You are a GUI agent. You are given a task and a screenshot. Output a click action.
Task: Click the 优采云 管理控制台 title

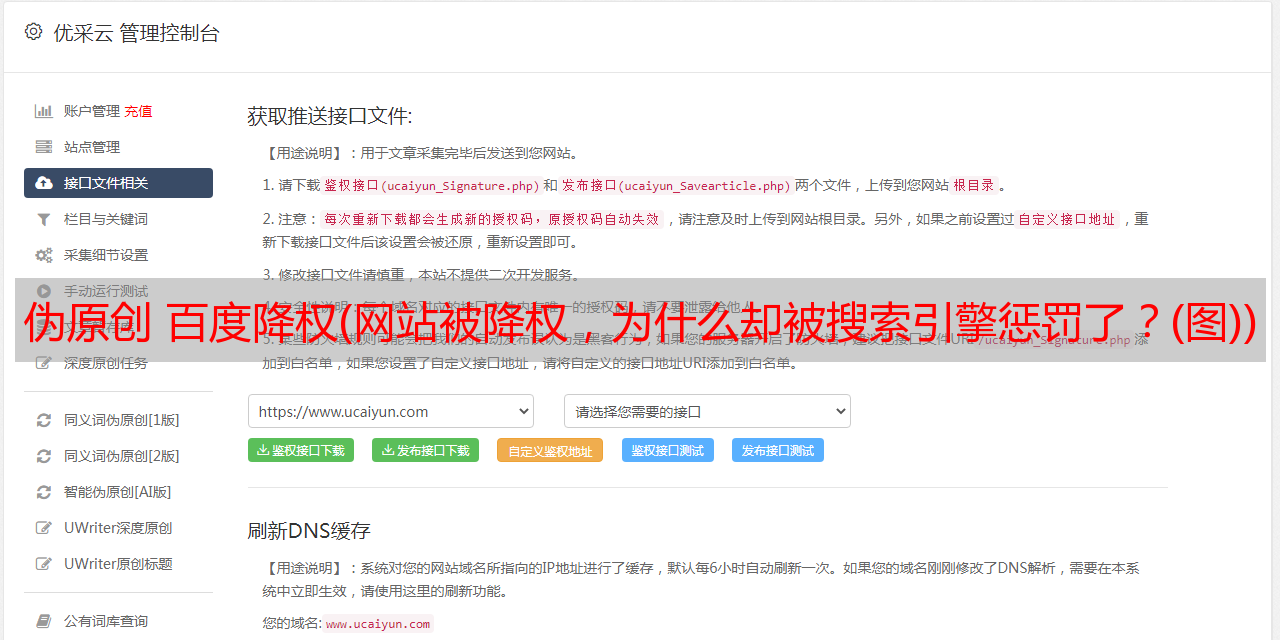(x=136, y=33)
